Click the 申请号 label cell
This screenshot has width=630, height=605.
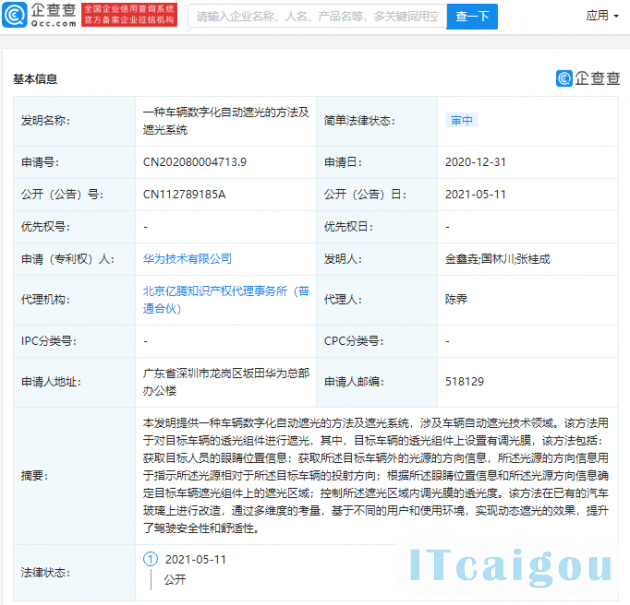pos(74,162)
